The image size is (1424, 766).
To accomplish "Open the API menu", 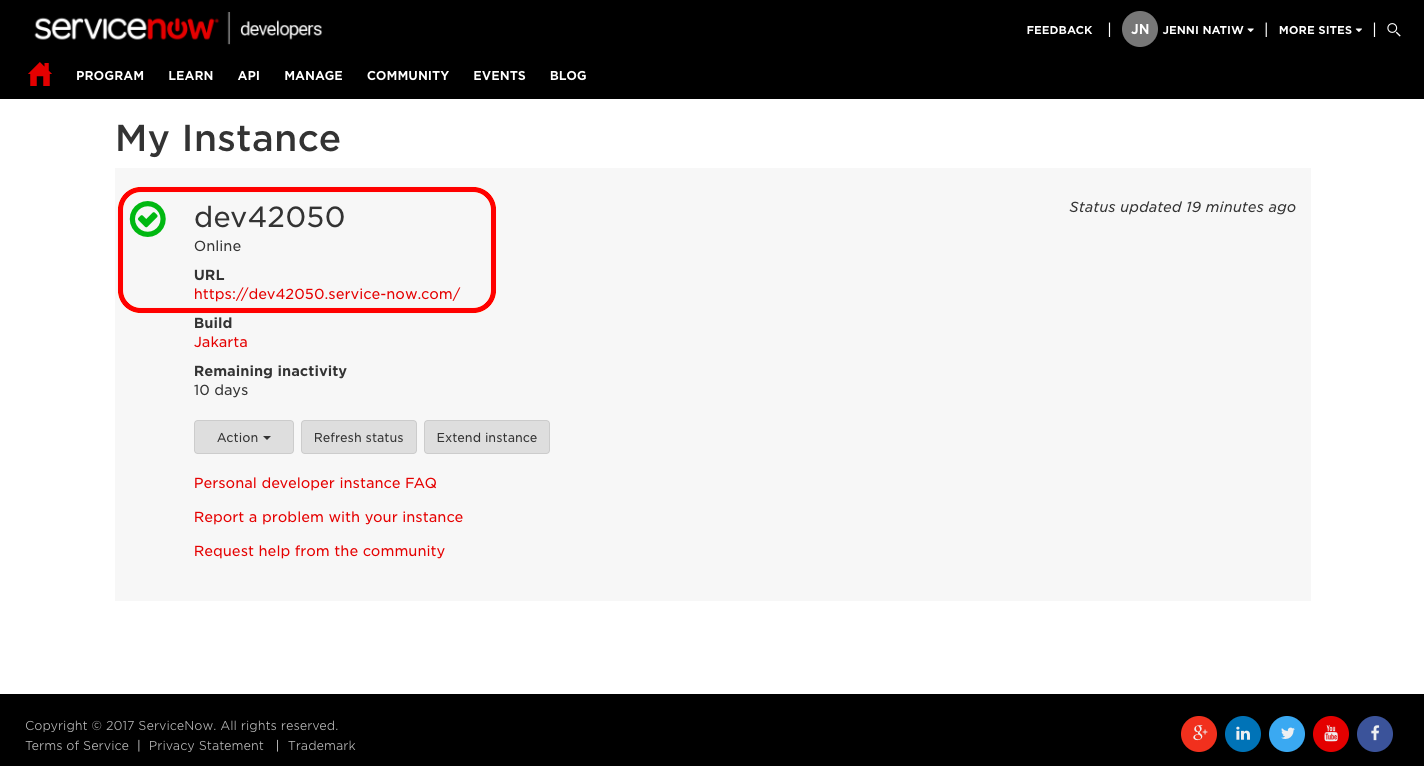I will pos(249,75).
